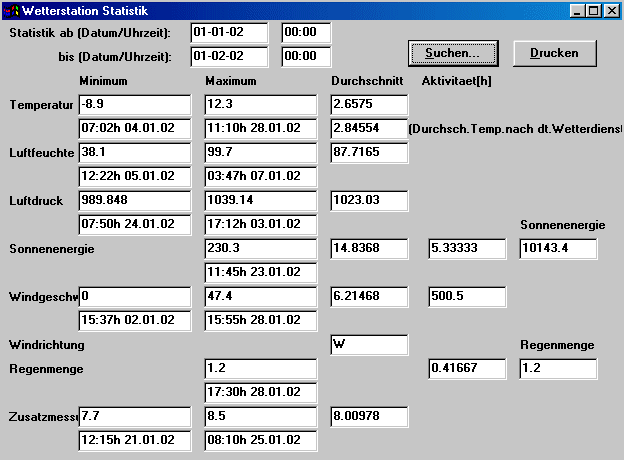Select the end time field next to 01-02-02

[306, 57]
